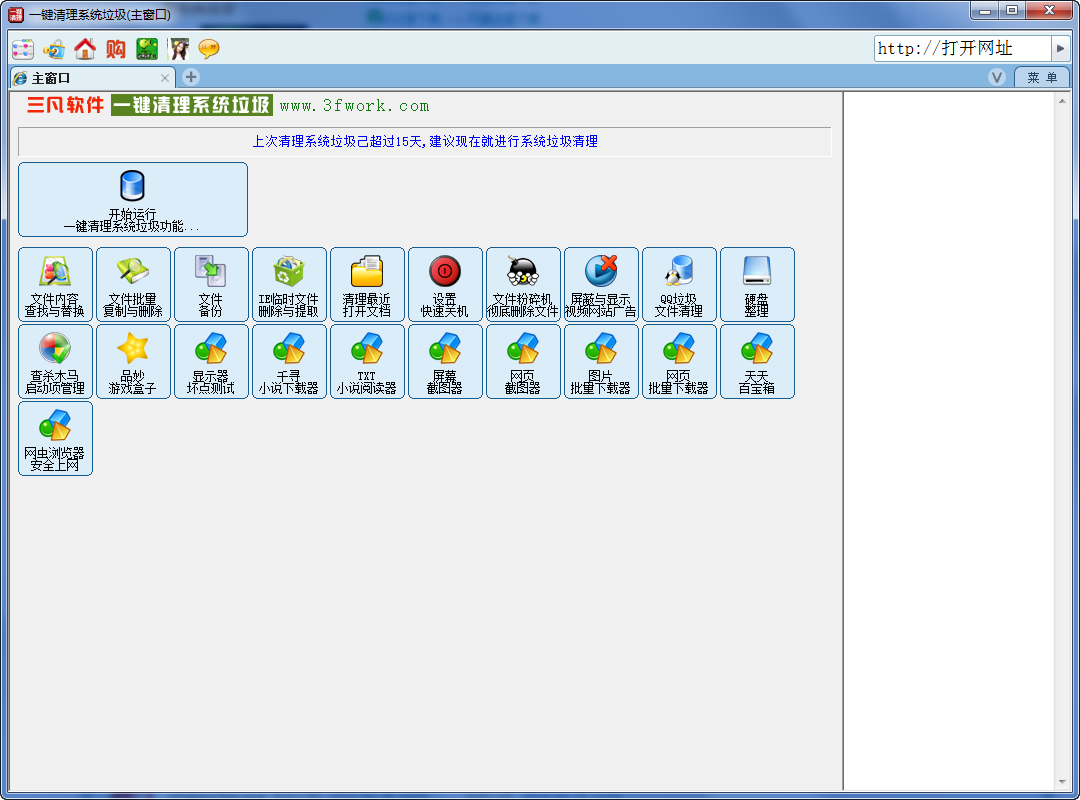Open 显示器坏点测试 tool

pyautogui.click(x=211, y=362)
